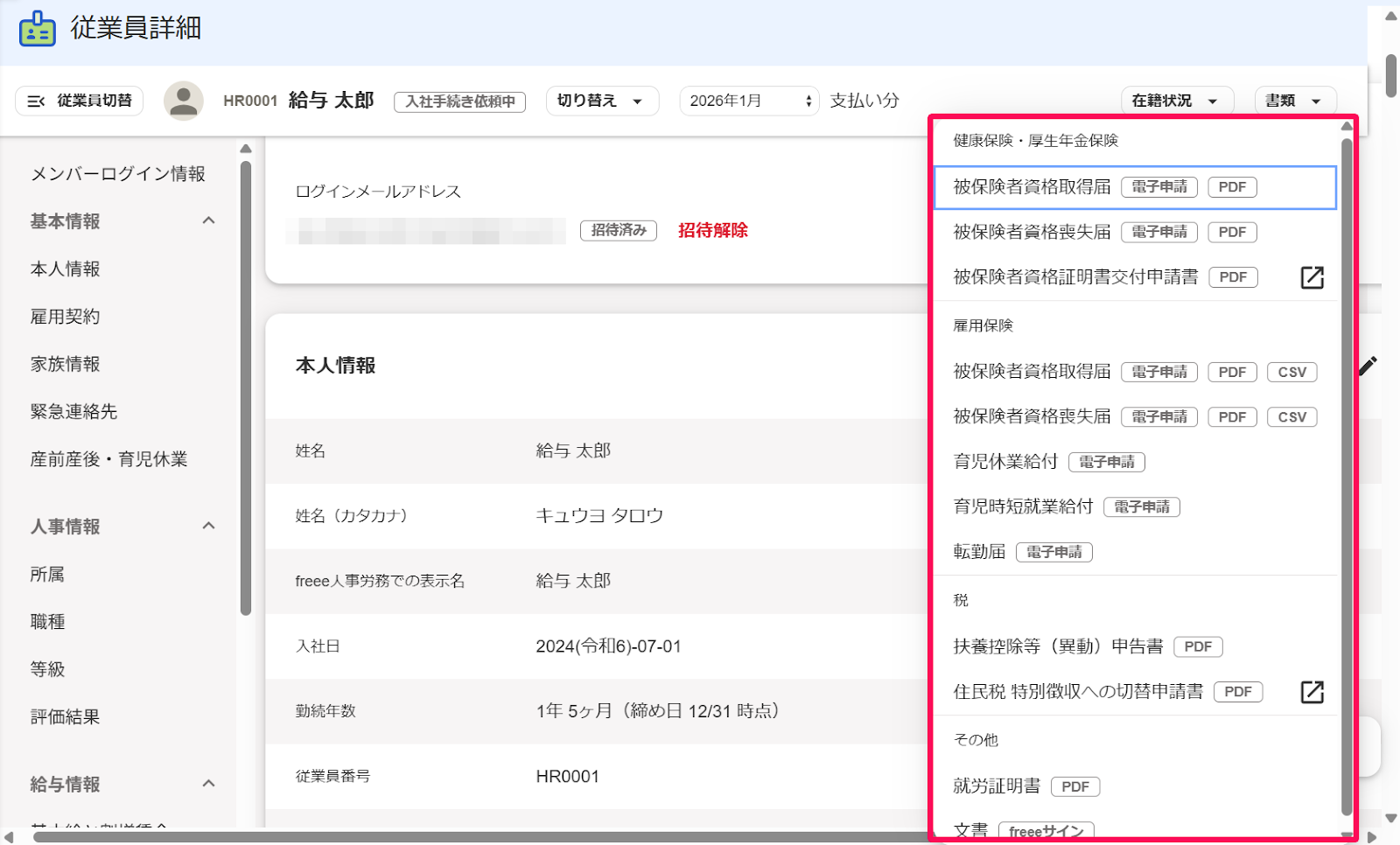Click PDF for health insurance 被保険者資格取得届

pos(1232,187)
